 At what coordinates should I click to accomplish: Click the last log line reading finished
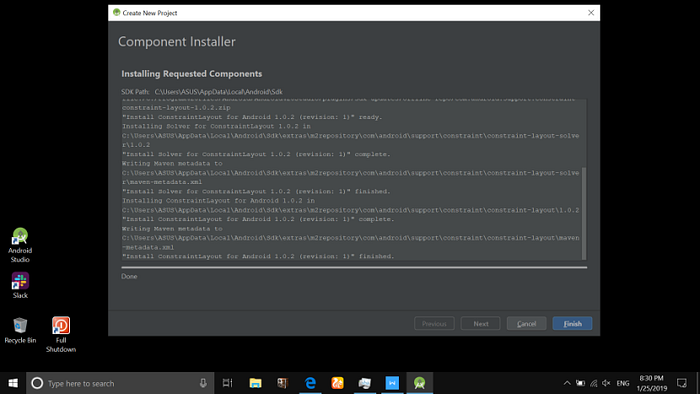pyautogui.click(x=258, y=256)
